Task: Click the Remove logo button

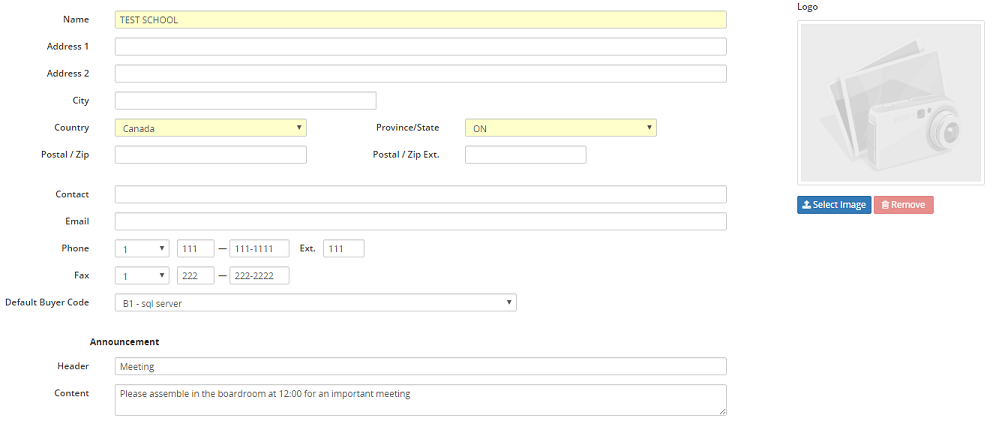Action: (903, 205)
